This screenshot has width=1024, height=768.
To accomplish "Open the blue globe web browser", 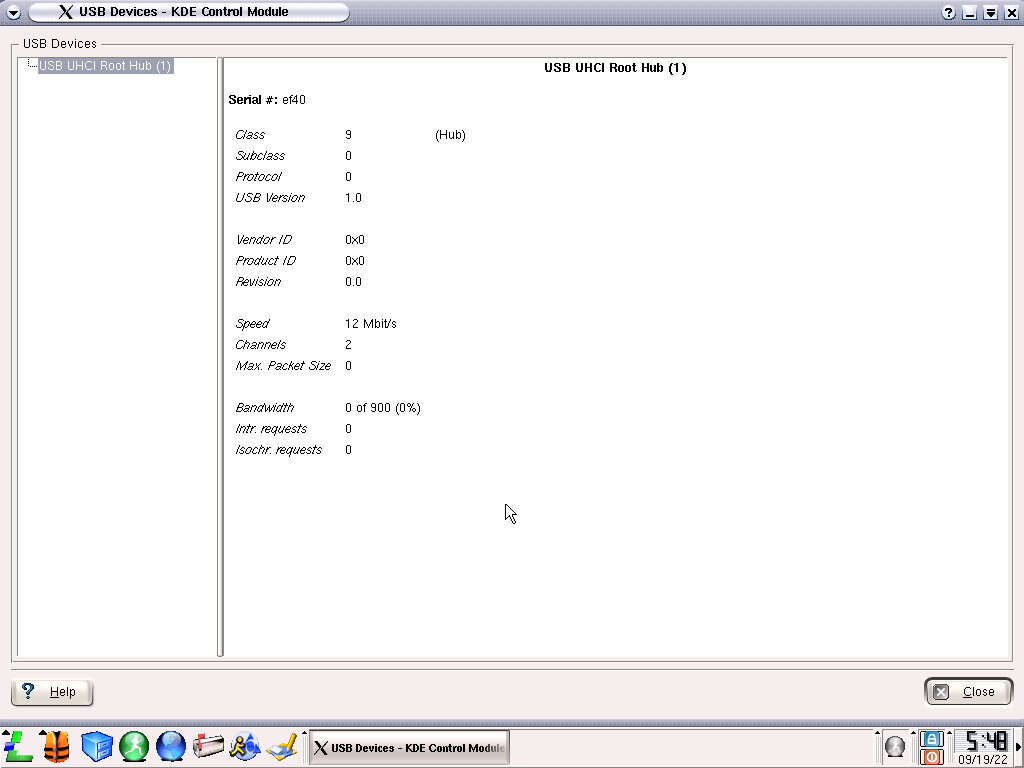I will 171,747.
